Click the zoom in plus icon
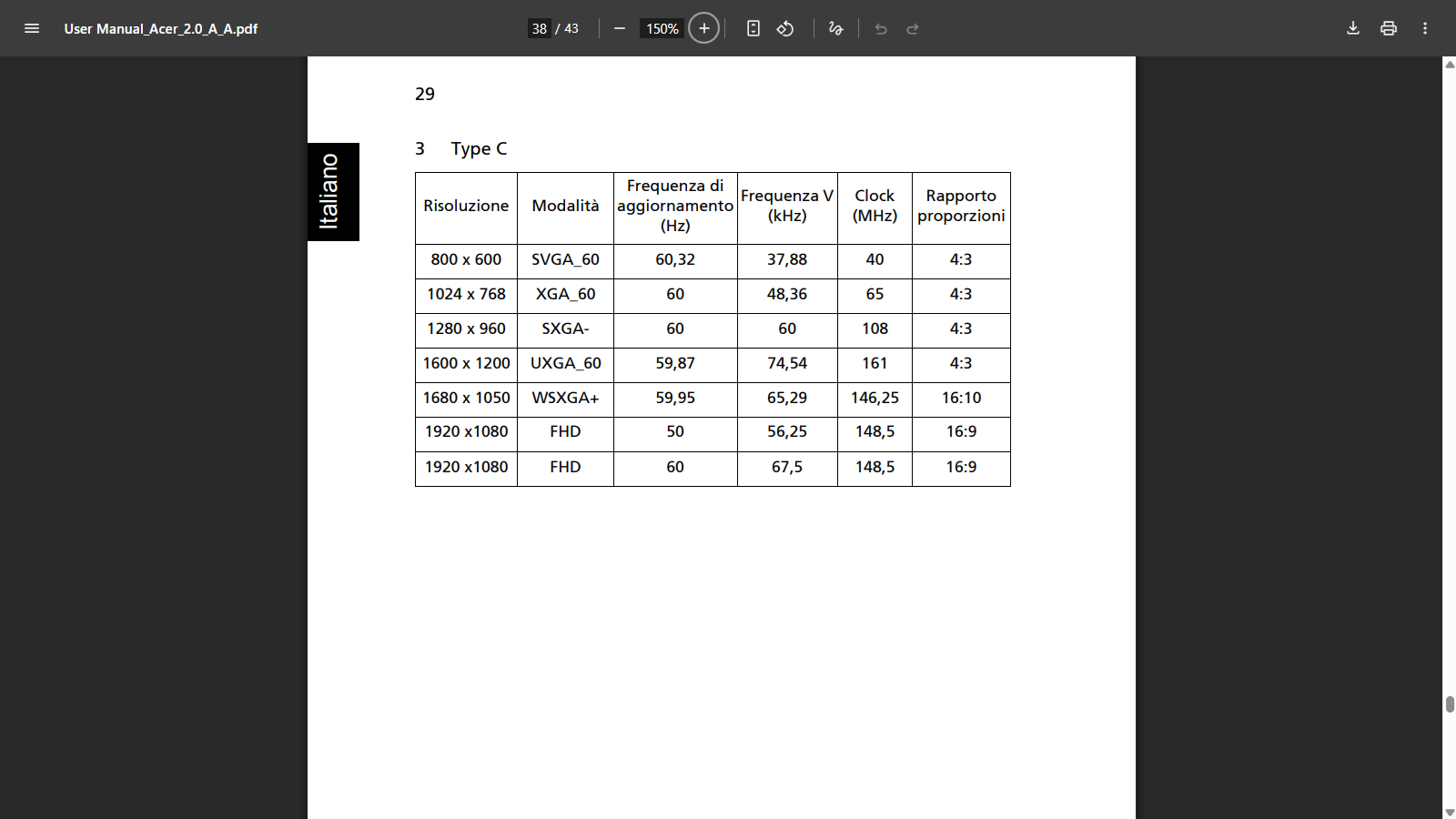The image size is (1456, 819). pos(704,28)
